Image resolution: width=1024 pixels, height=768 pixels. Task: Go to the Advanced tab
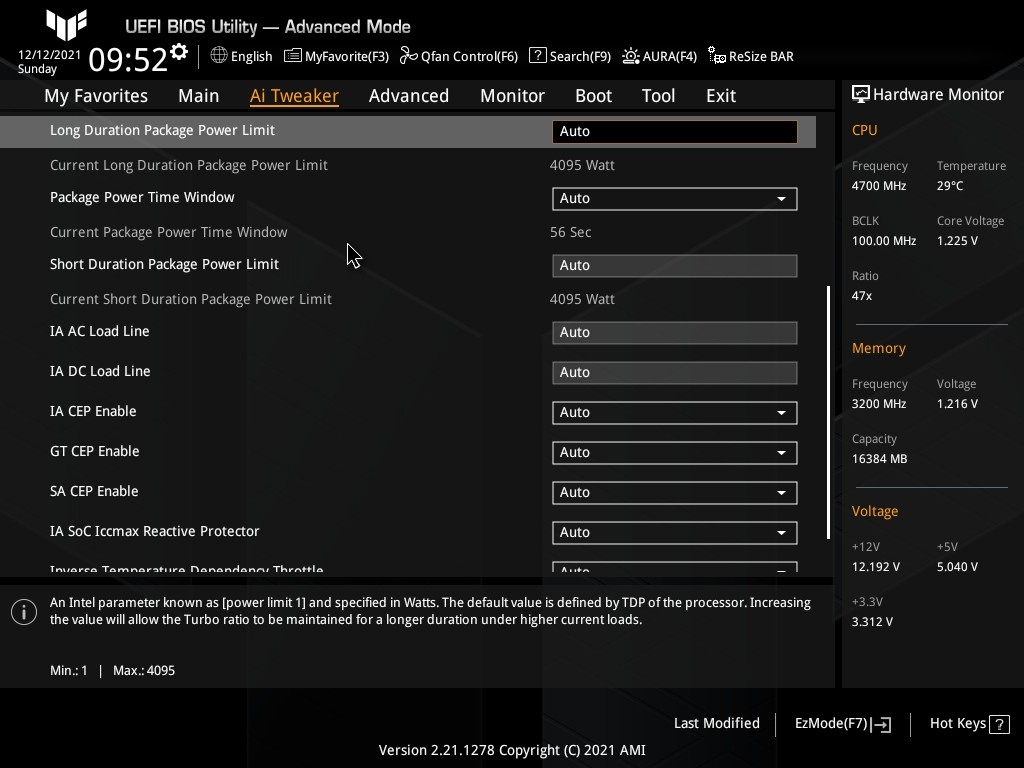point(409,96)
